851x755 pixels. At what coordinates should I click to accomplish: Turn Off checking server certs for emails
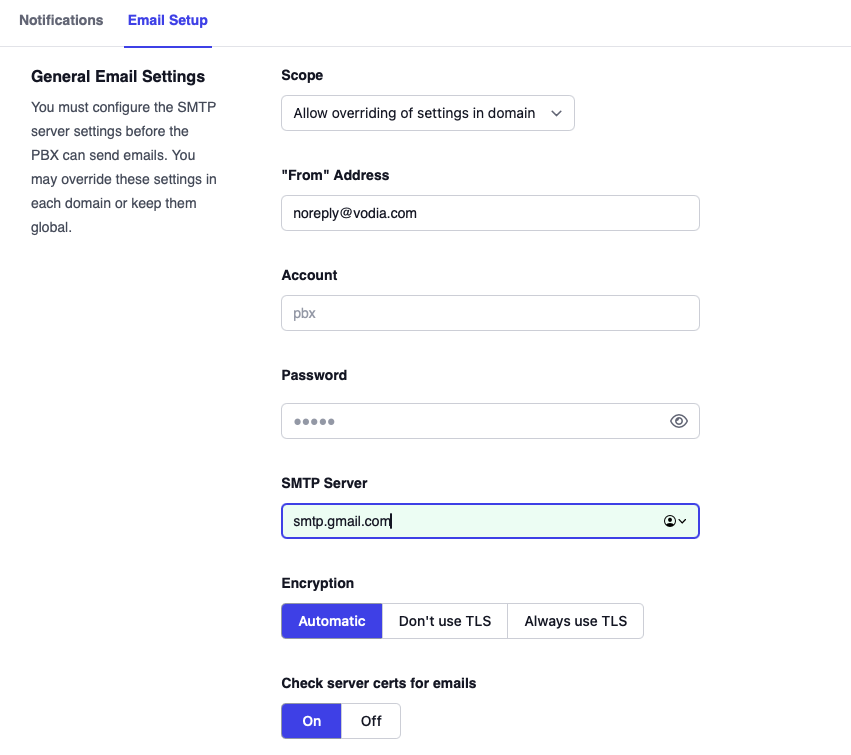tap(371, 721)
